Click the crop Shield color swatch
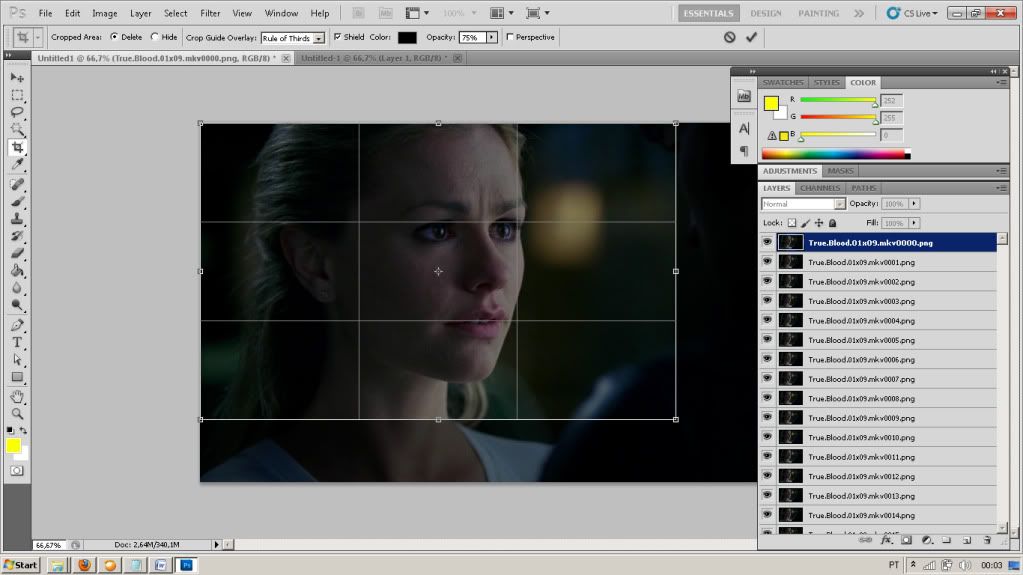This screenshot has width=1023, height=575. point(407,37)
